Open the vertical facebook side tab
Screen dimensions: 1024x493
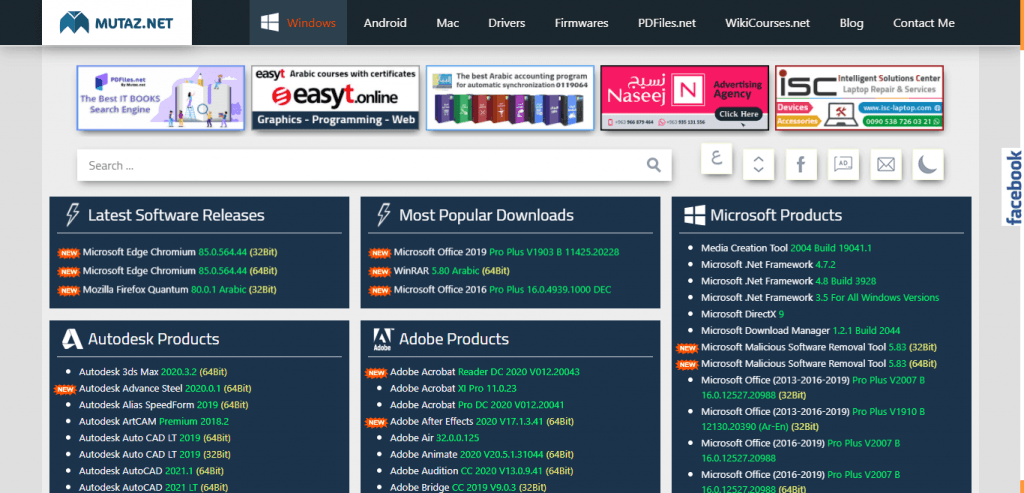(1013, 188)
